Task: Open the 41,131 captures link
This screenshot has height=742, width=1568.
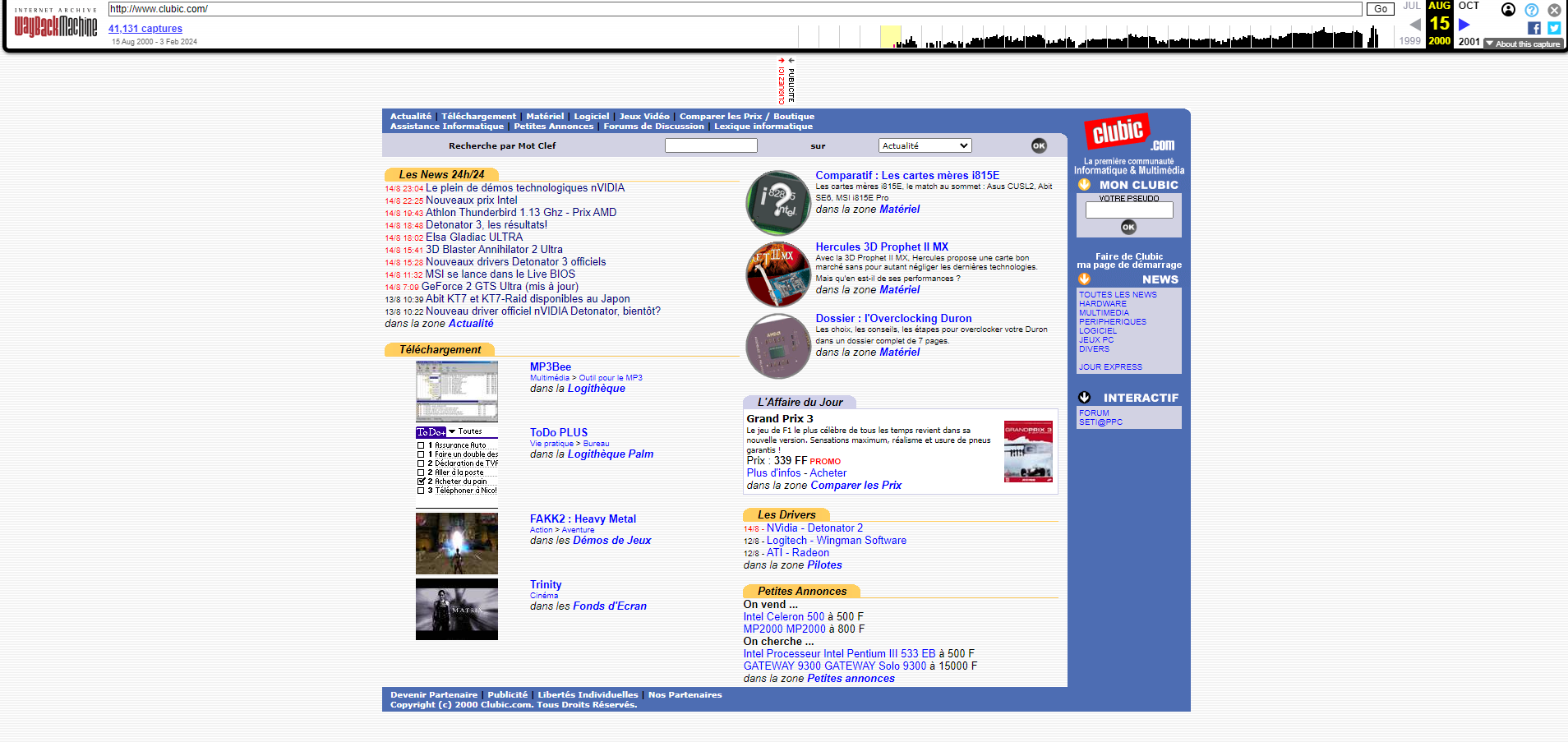Action: (x=145, y=28)
